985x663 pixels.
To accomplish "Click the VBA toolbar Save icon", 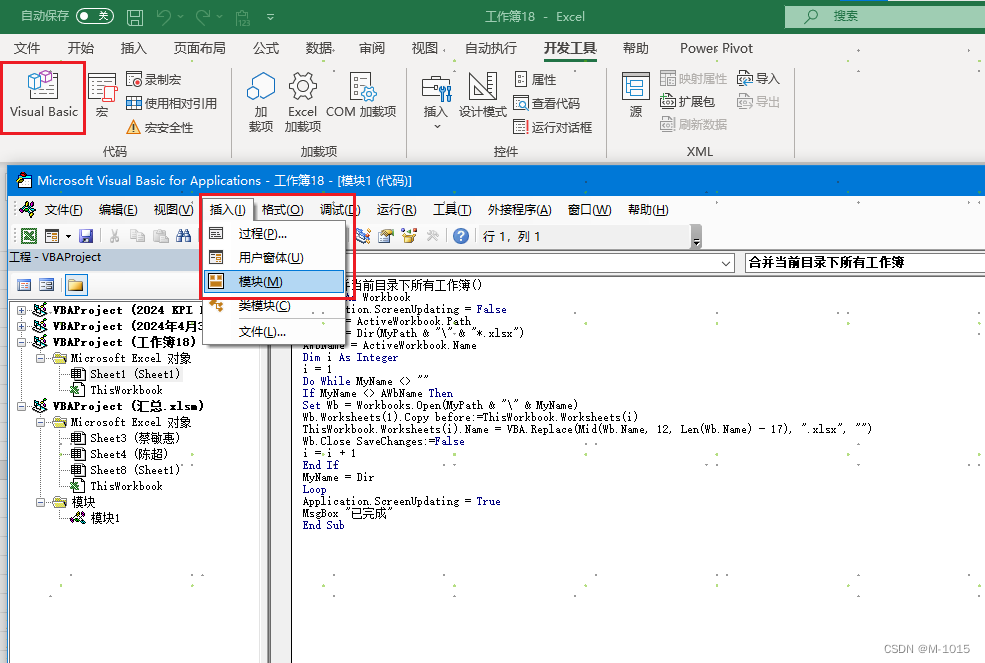I will [86, 236].
